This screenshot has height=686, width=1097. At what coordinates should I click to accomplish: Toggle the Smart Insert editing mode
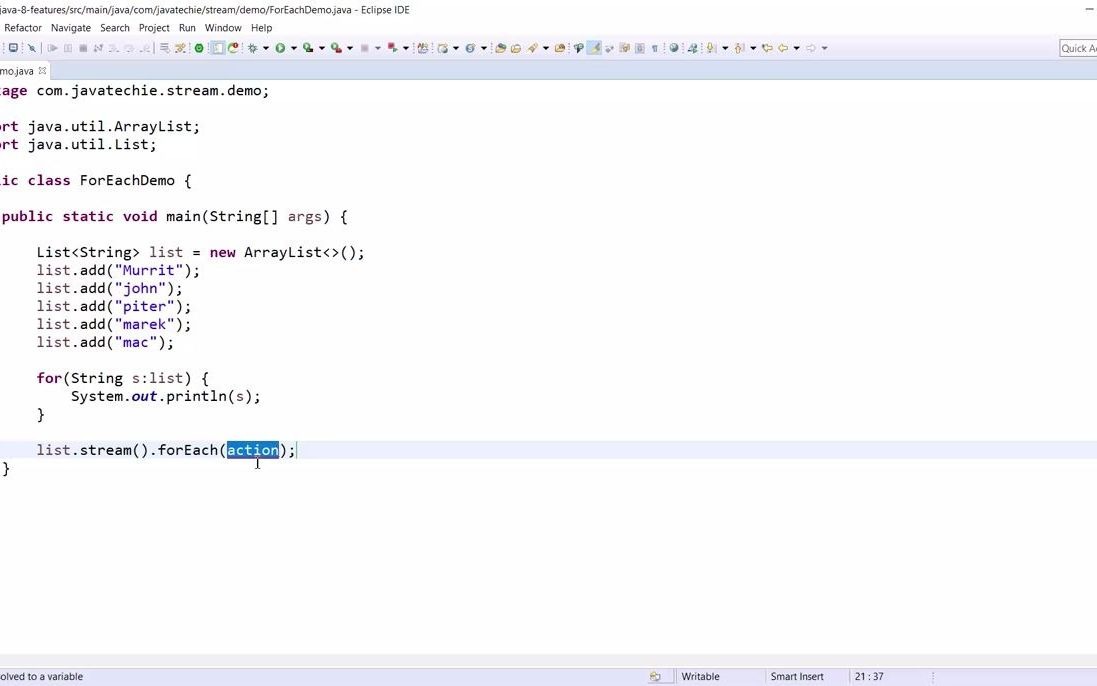[x=797, y=676]
